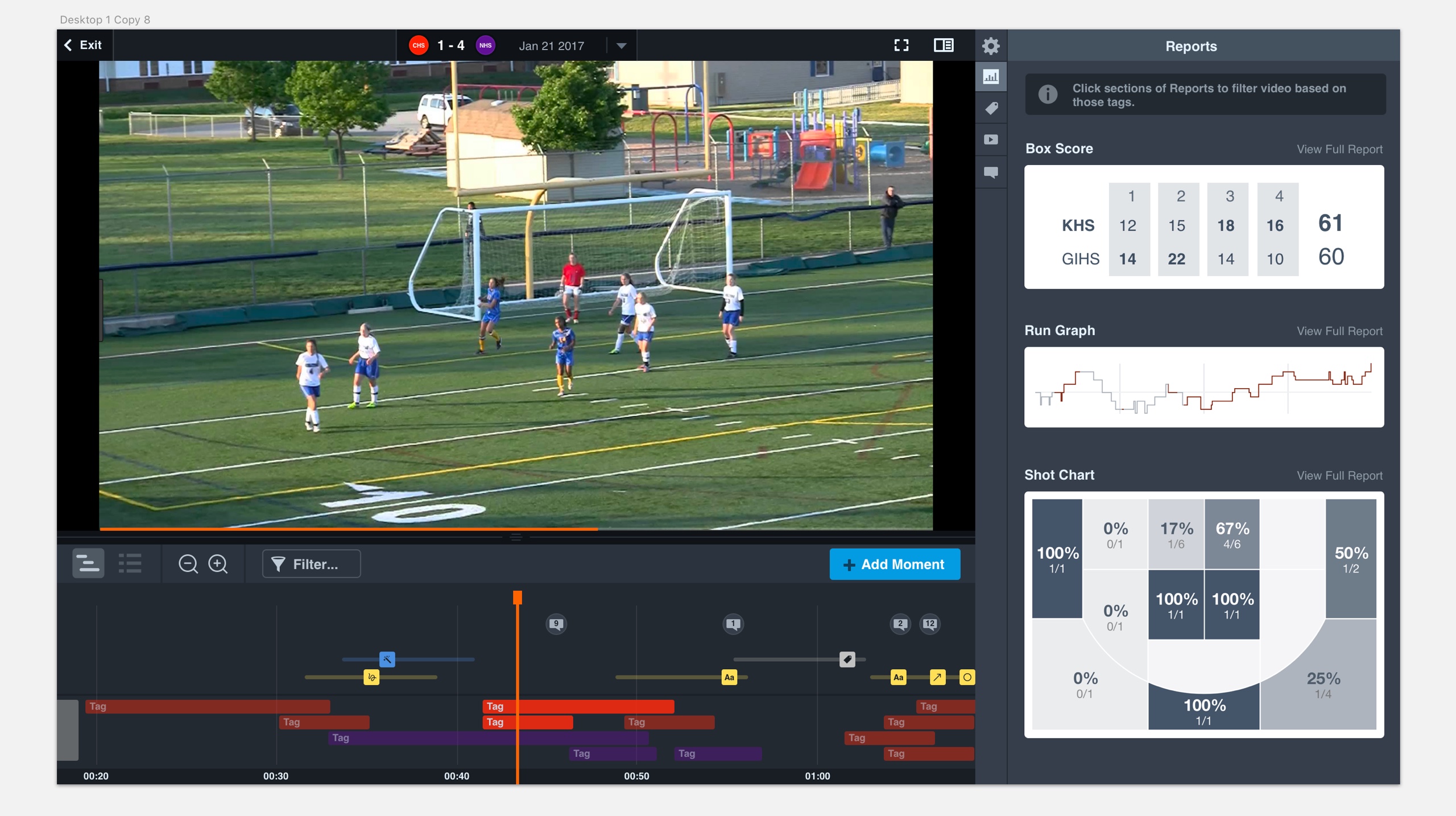1456x816 pixels.
Task: Select the grey tag marker on timeline
Action: click(x=847, y=660)
